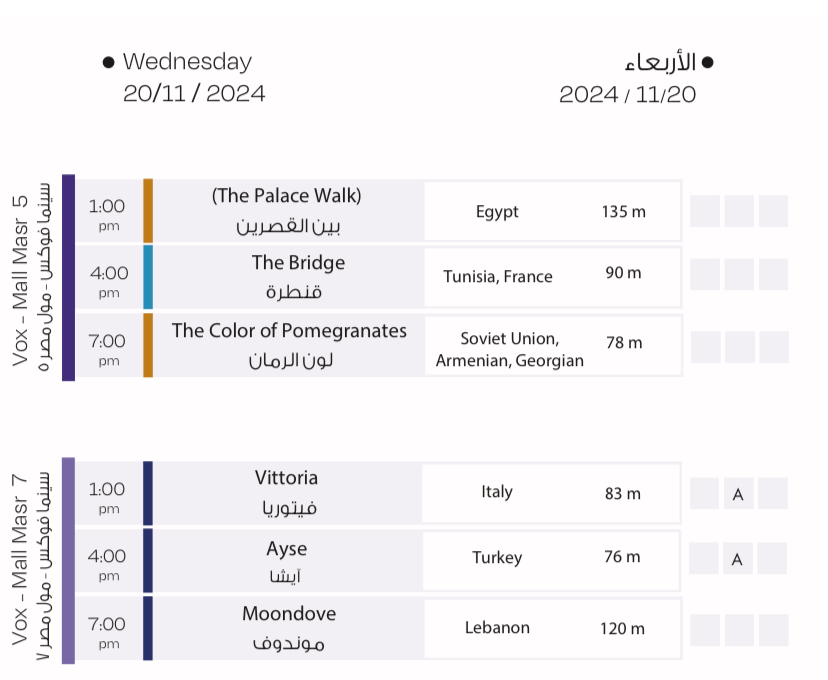
Task: Open The Color of Pomegranates film
Action: 289,331
